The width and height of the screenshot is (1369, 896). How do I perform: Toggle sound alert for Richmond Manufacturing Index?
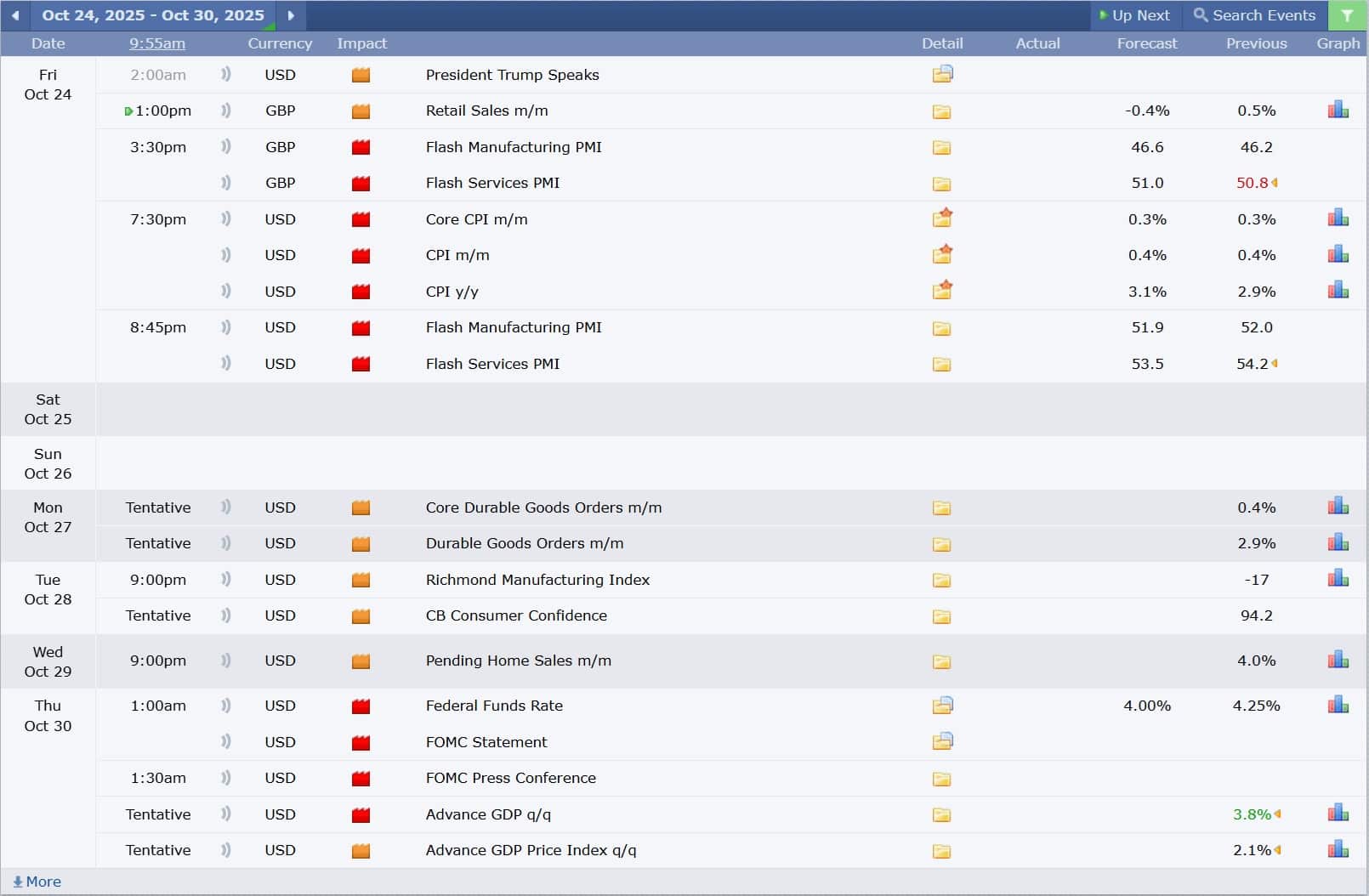[x=226, y=580]
